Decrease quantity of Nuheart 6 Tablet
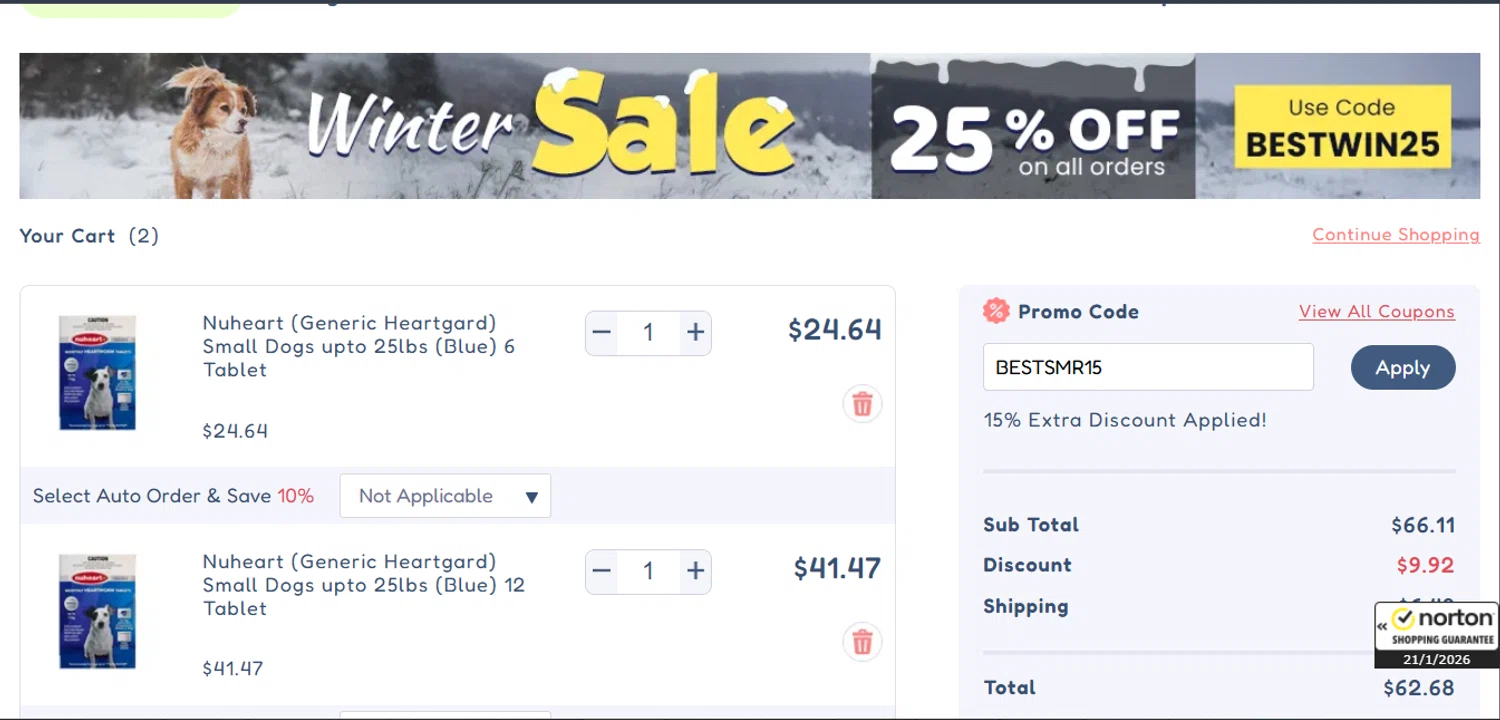Viewport: 1500px width, 720px height. pyautogui.click(x=601, y=332)
